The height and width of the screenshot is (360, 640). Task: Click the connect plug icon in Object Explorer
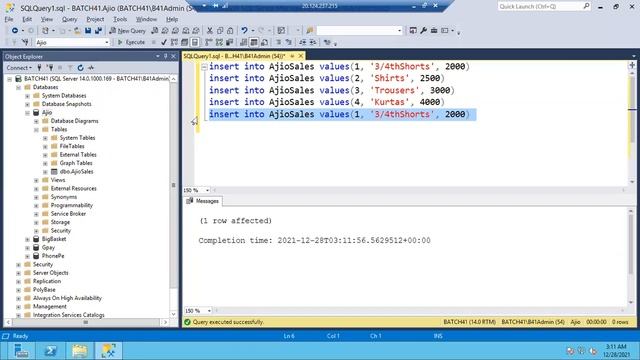40,68
